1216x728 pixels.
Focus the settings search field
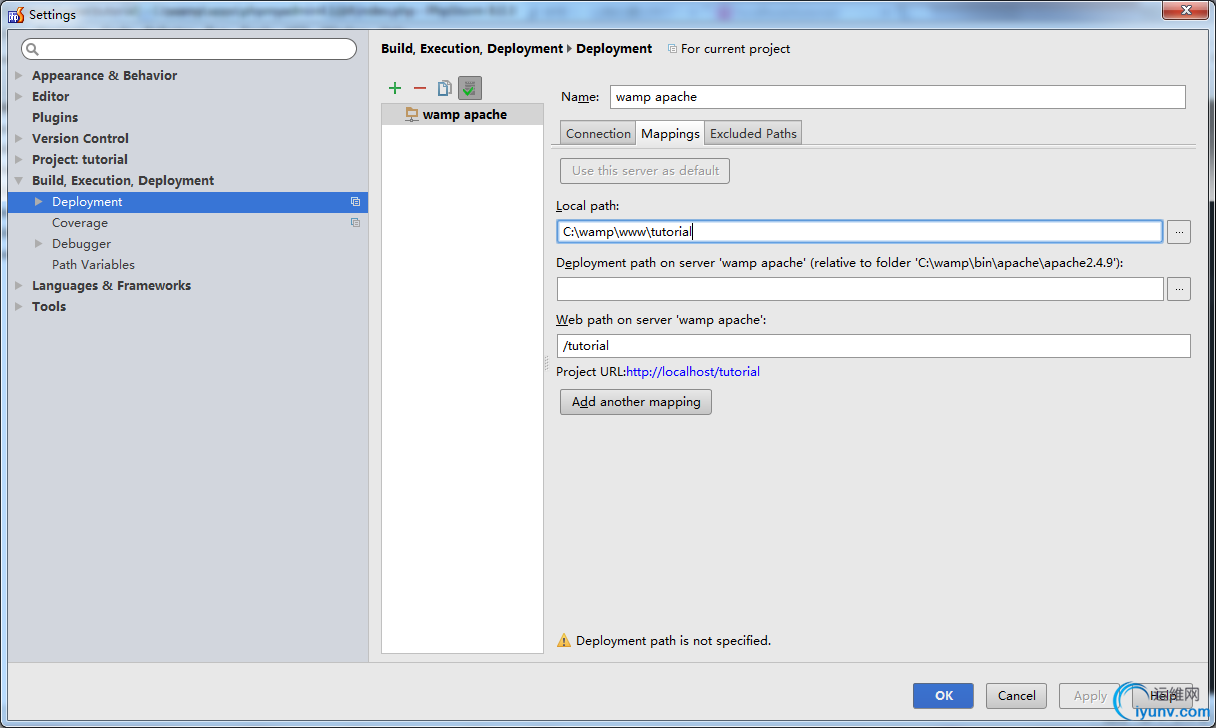pos(189,49)
